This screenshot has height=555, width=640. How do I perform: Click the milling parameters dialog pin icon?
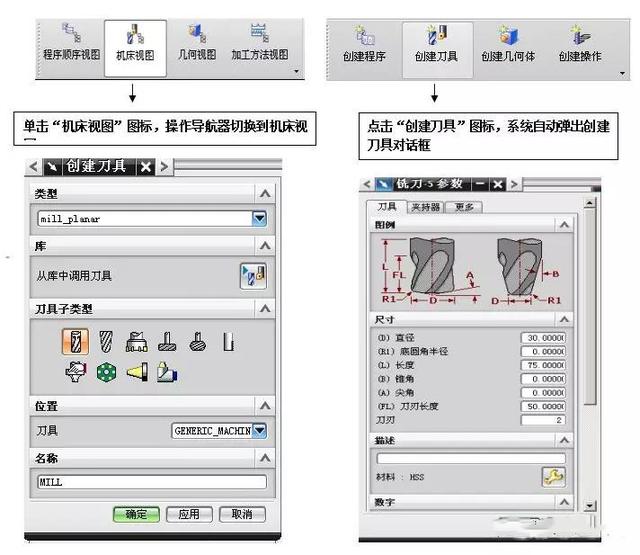click(x=383, y=184)
